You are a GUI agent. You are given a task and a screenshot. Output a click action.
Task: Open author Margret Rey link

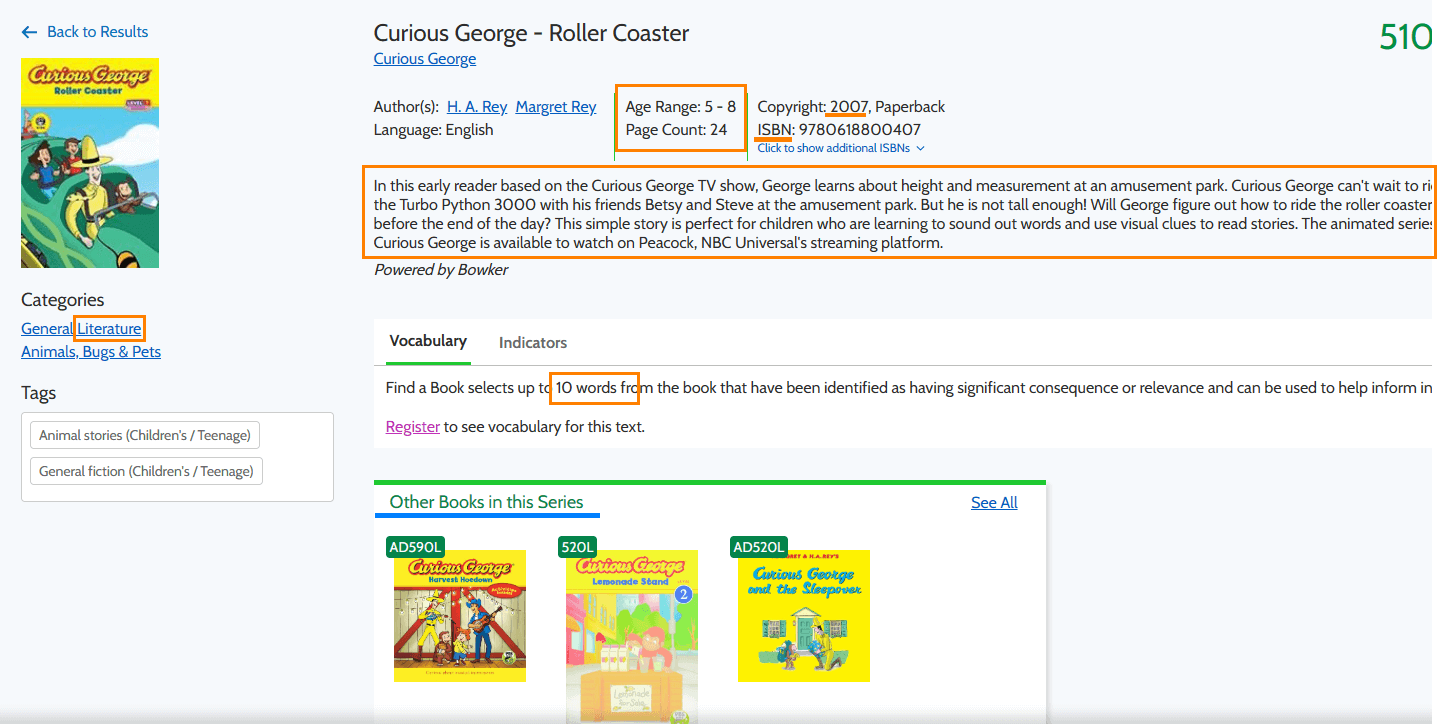click(556, 107)
